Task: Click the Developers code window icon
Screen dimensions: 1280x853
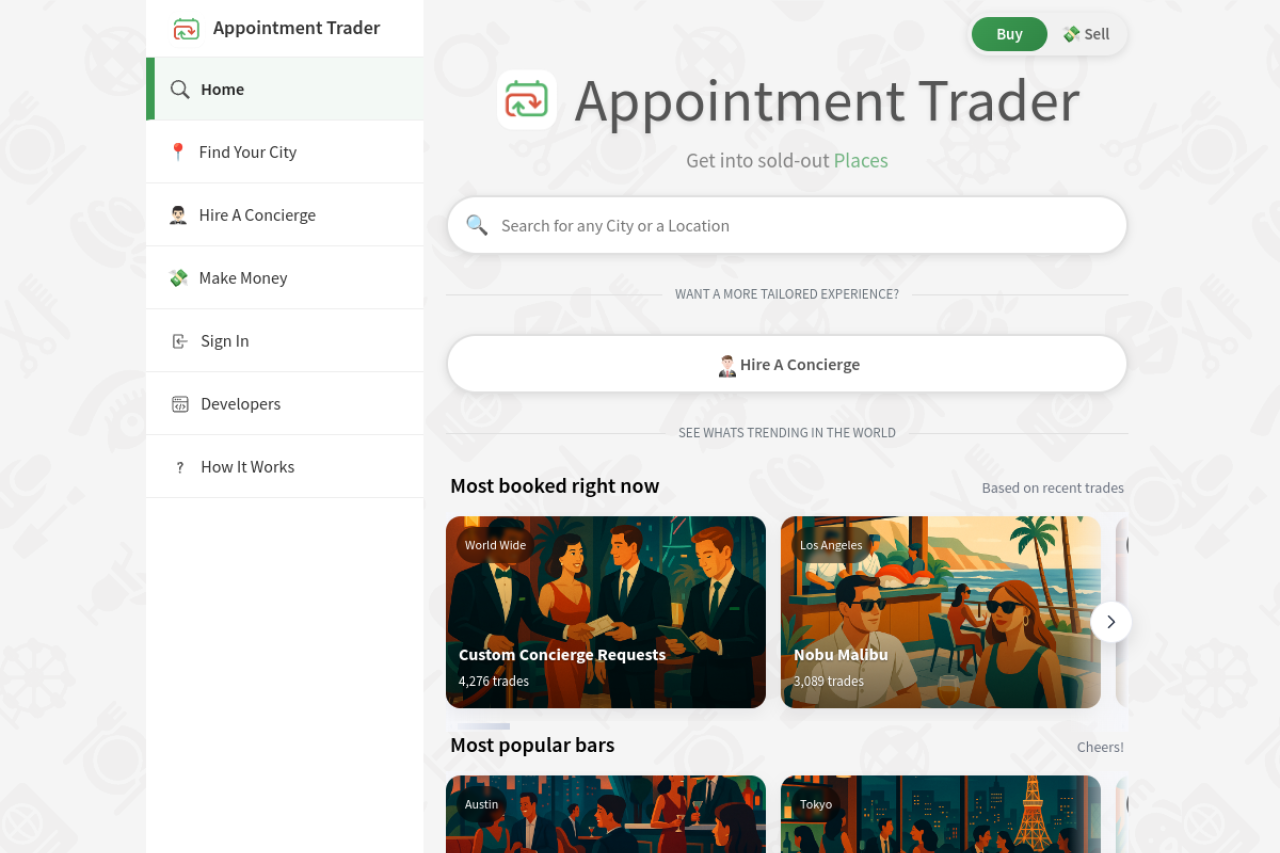Action: [180, 404]
